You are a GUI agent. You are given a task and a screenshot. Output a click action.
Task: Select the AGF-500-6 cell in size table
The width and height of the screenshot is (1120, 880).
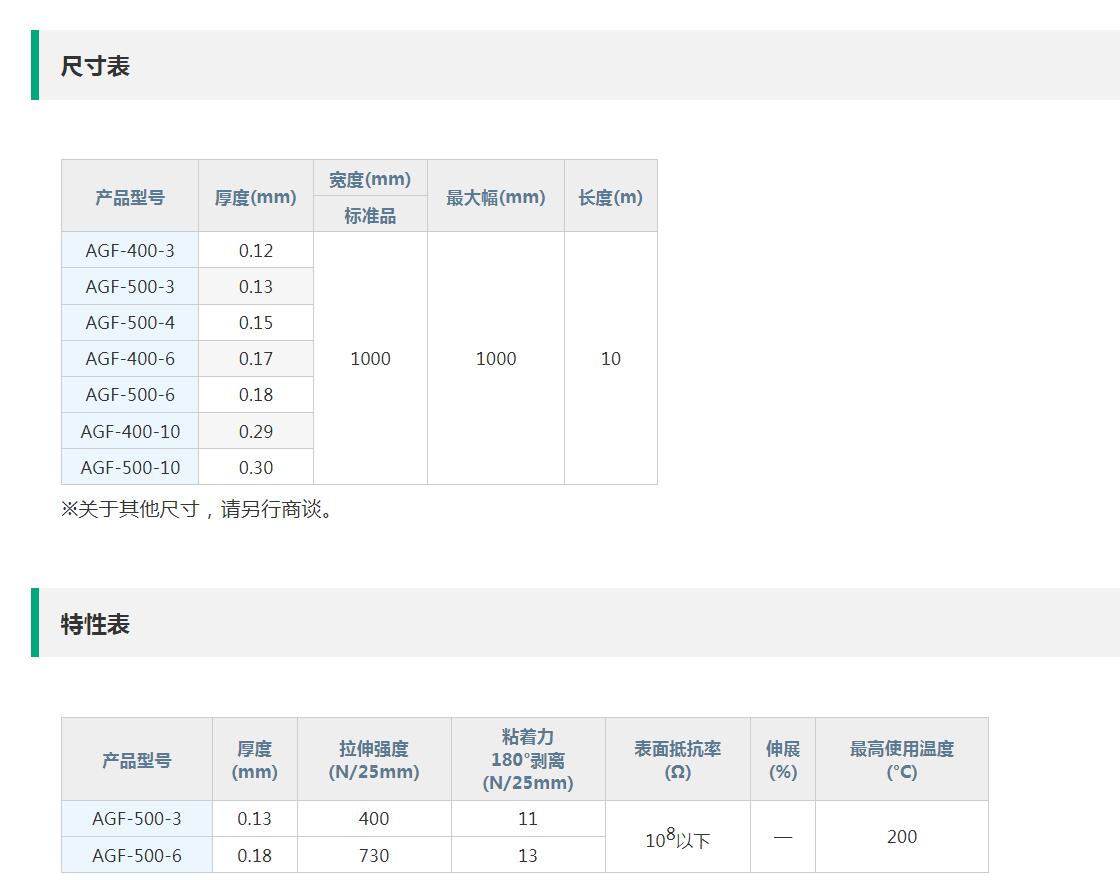pyautogui.click(x=130, y=394)
